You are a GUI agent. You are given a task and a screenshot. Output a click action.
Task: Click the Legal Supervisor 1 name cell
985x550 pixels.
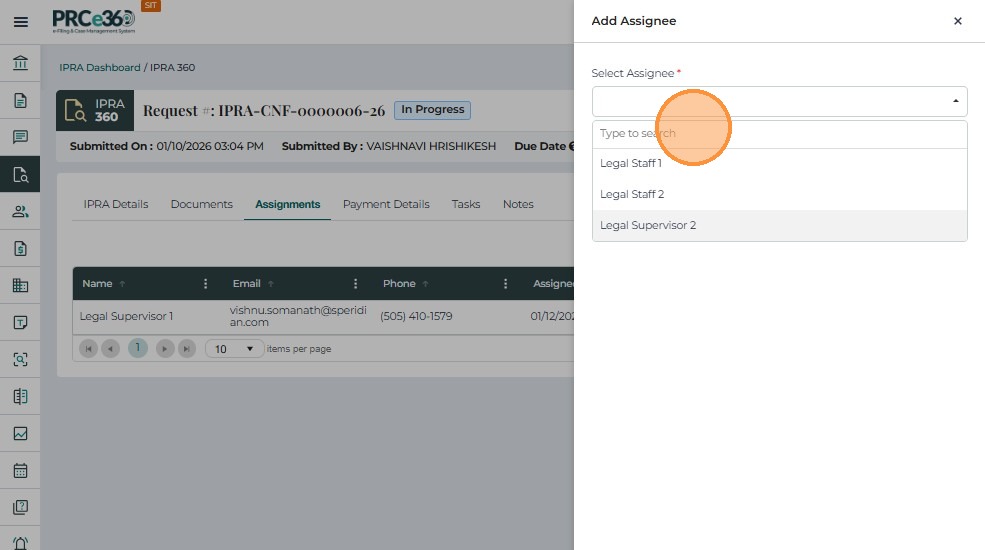pyautogui.click(x=126, y=316)
